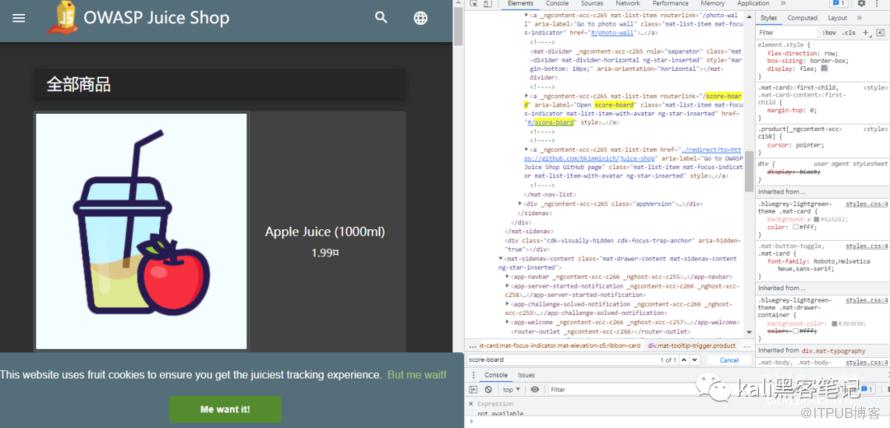The height and width of the screenshot is (428, 890).
Task: Toggle the flexbox editor badge next to display: flex
Action: [823, 68]
